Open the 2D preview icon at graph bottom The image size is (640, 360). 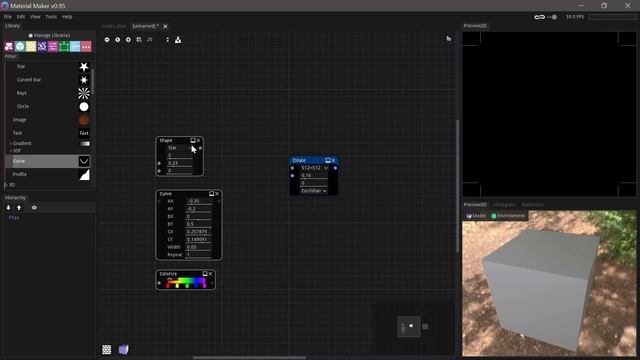(x=107, y=349)
